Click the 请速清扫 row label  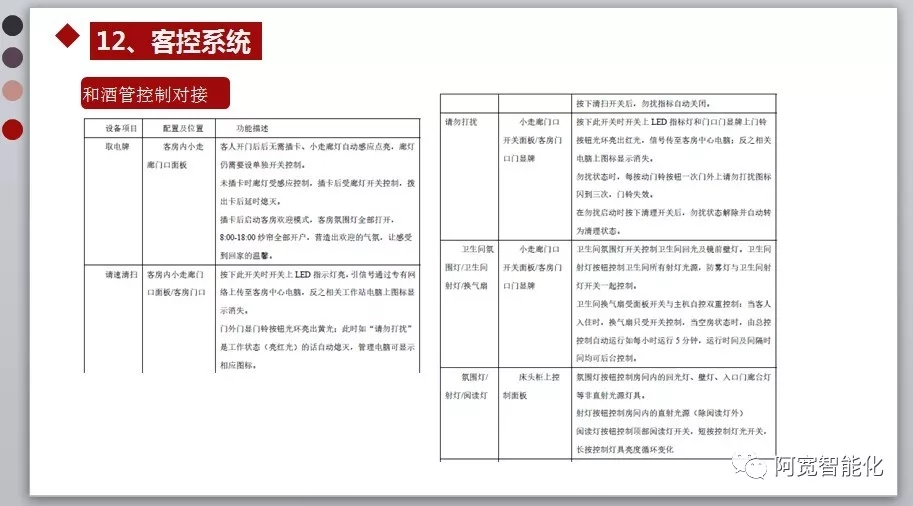122,273
